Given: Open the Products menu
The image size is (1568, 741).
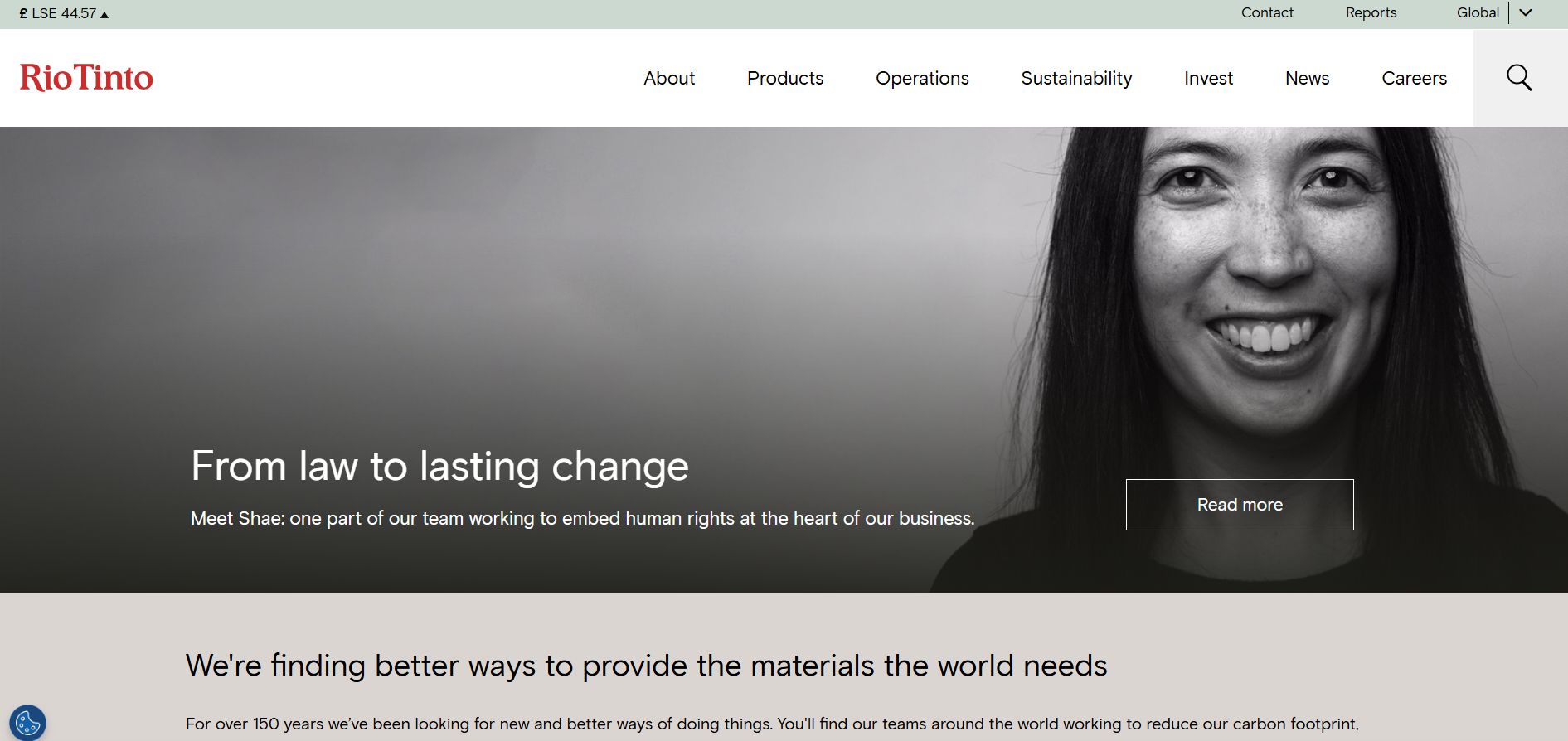Looking at the screenshot, I should point(785,78).
